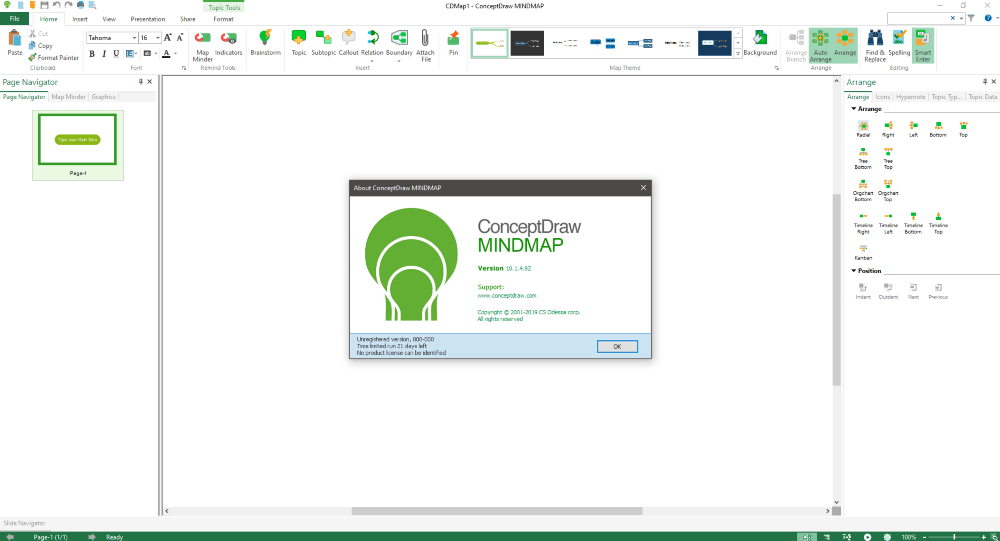Open the www.conceptdraw.com support link
1000x541 pixels.
506,295
